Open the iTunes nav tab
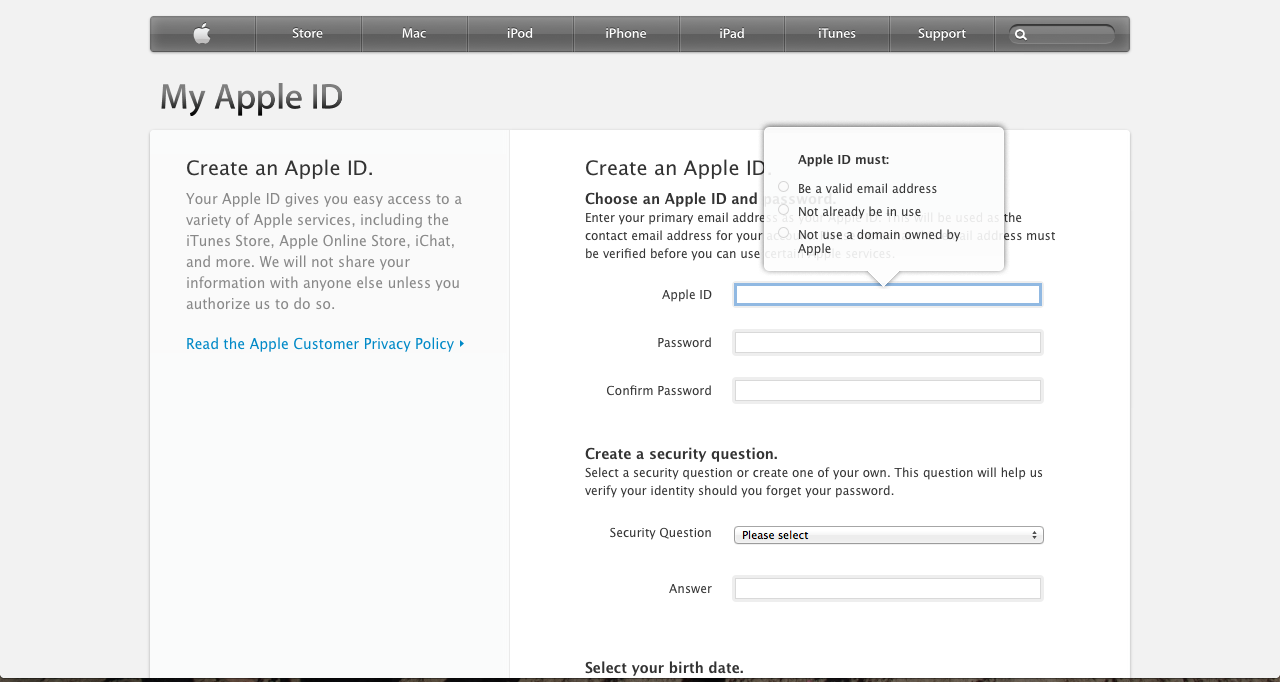 (x=837, y=34)
